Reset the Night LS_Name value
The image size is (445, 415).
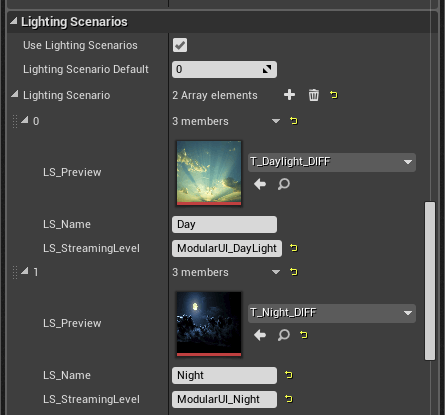tap(289, 375)
